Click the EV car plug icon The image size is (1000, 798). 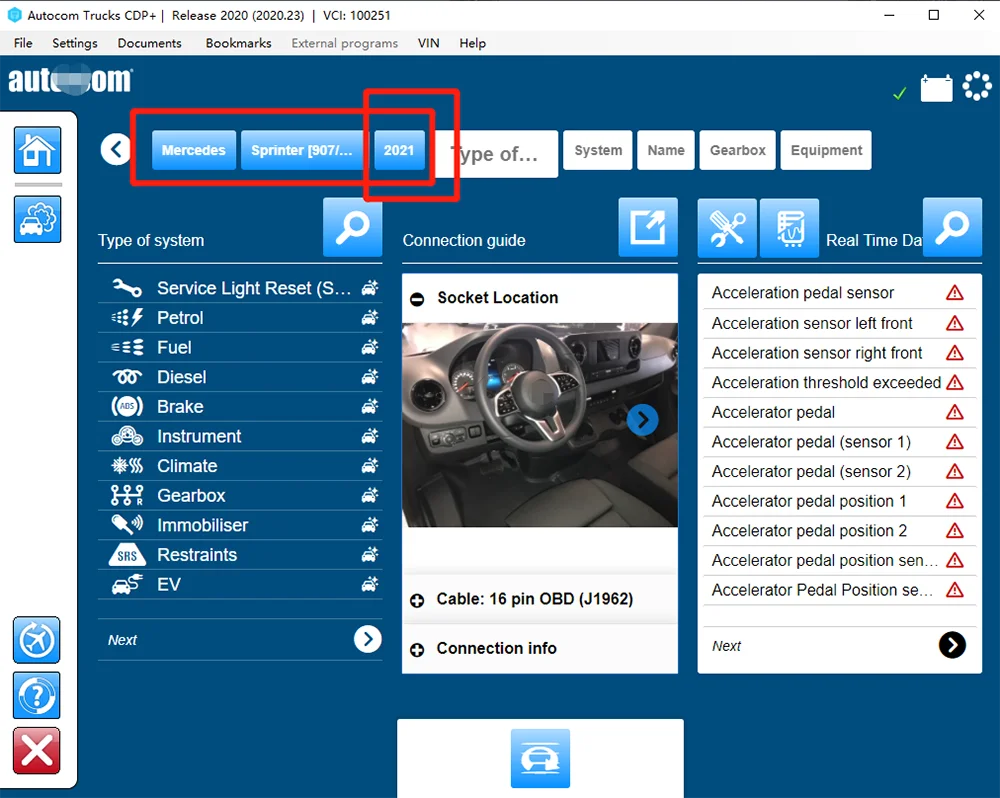[127, 584]
